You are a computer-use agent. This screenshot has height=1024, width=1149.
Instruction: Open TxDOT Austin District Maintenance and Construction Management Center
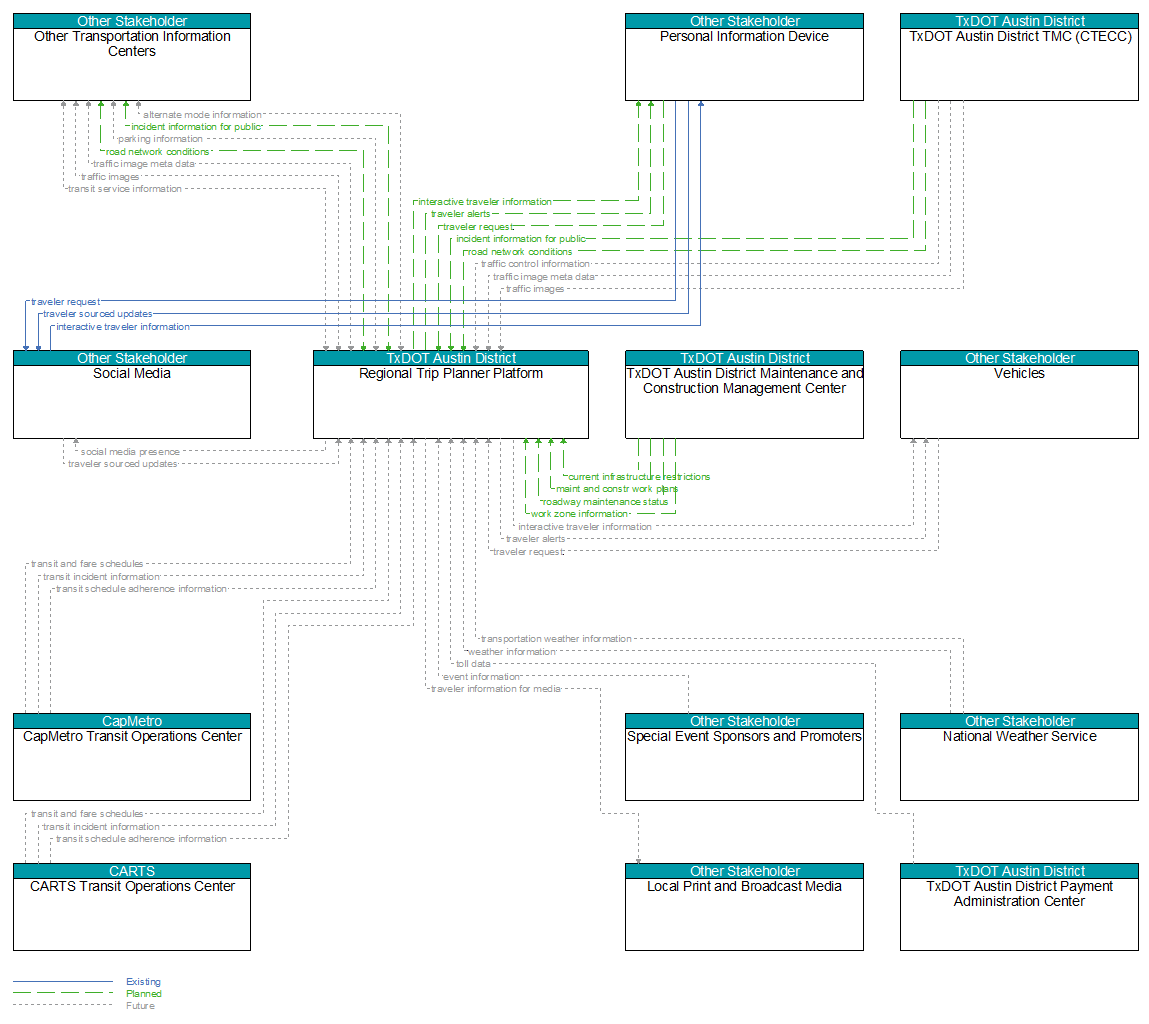pyautogui.click(x=744, y=394)
